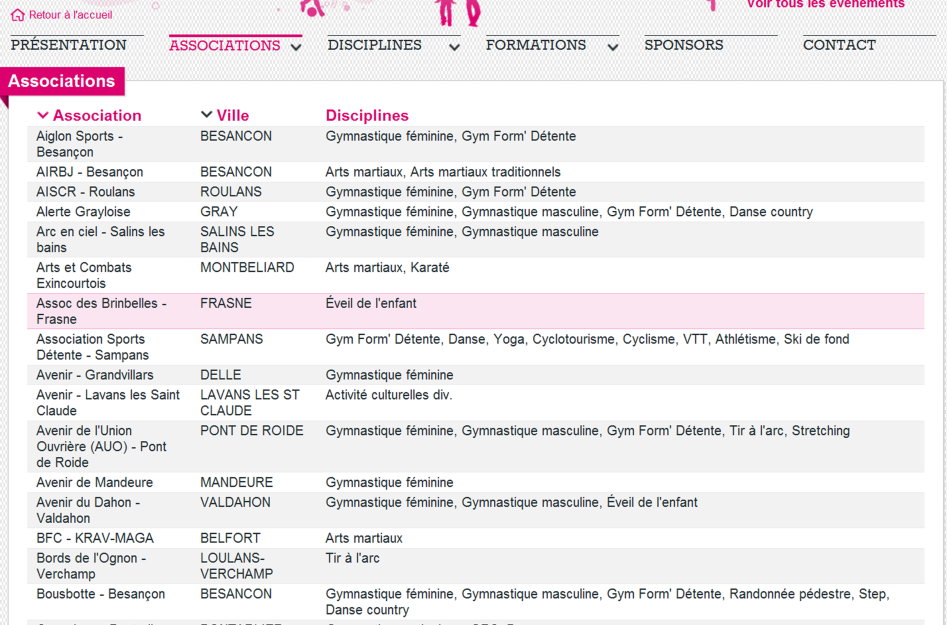
Task: Click the VALDAHON city cell
Action: [235, 502]
